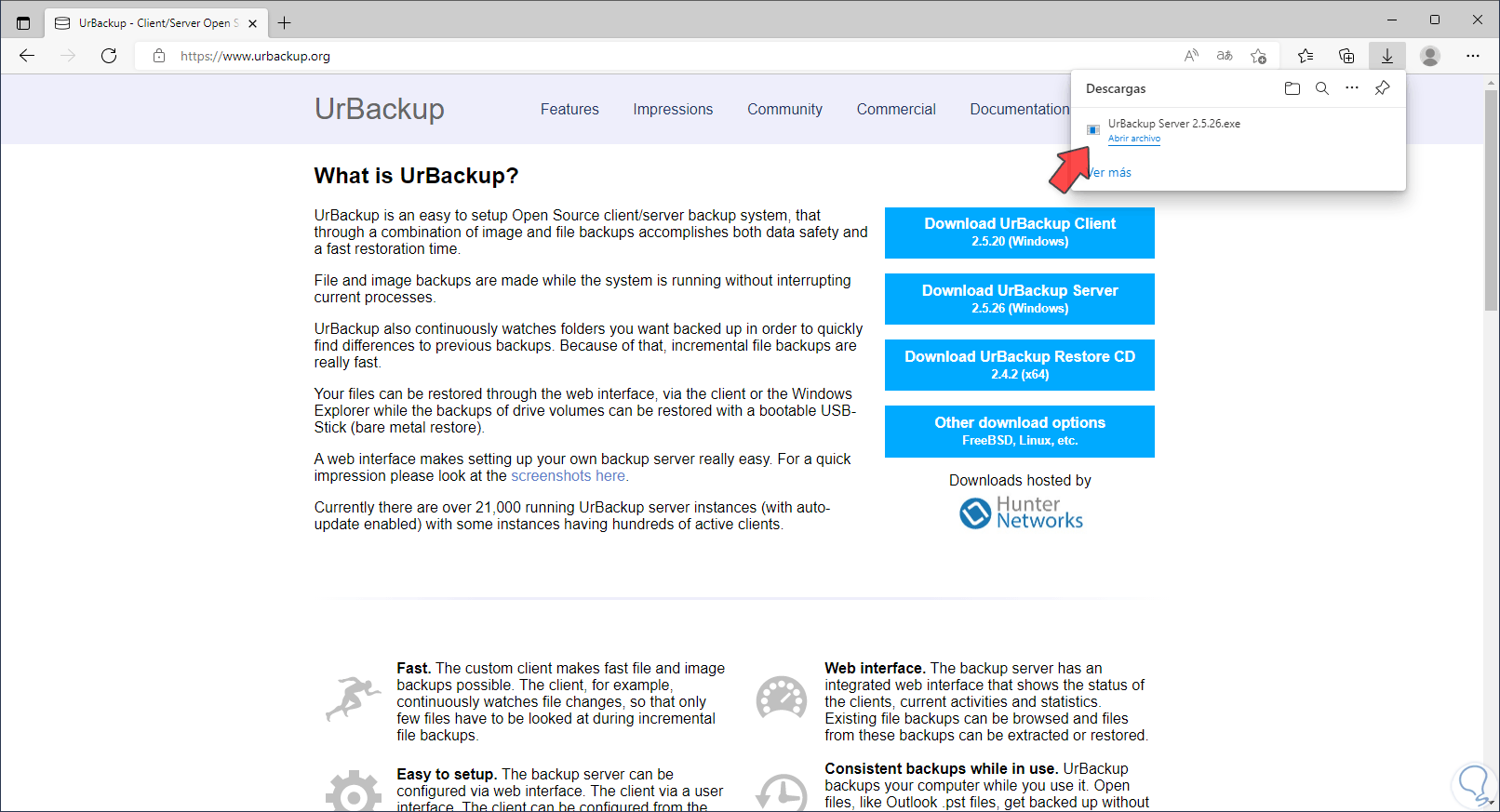Open the Documentation menu item
The width and height of the screenshot is (1500, 812).
1020,109
